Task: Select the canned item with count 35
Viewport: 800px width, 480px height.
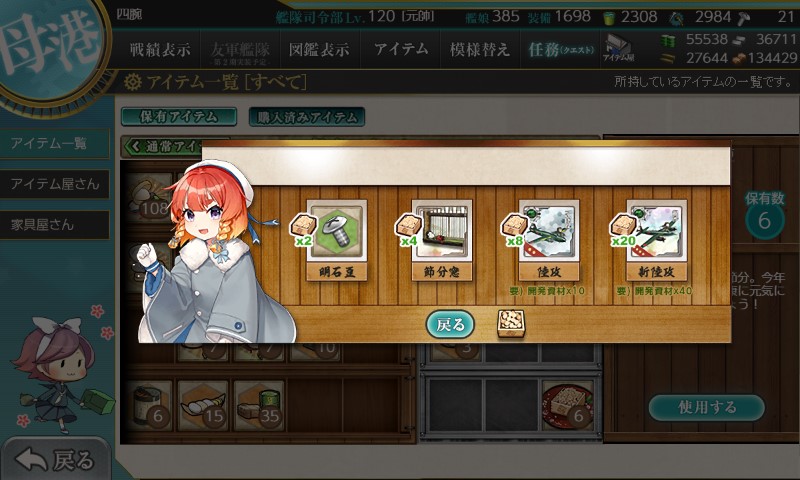Action: [x=259, y=407]
